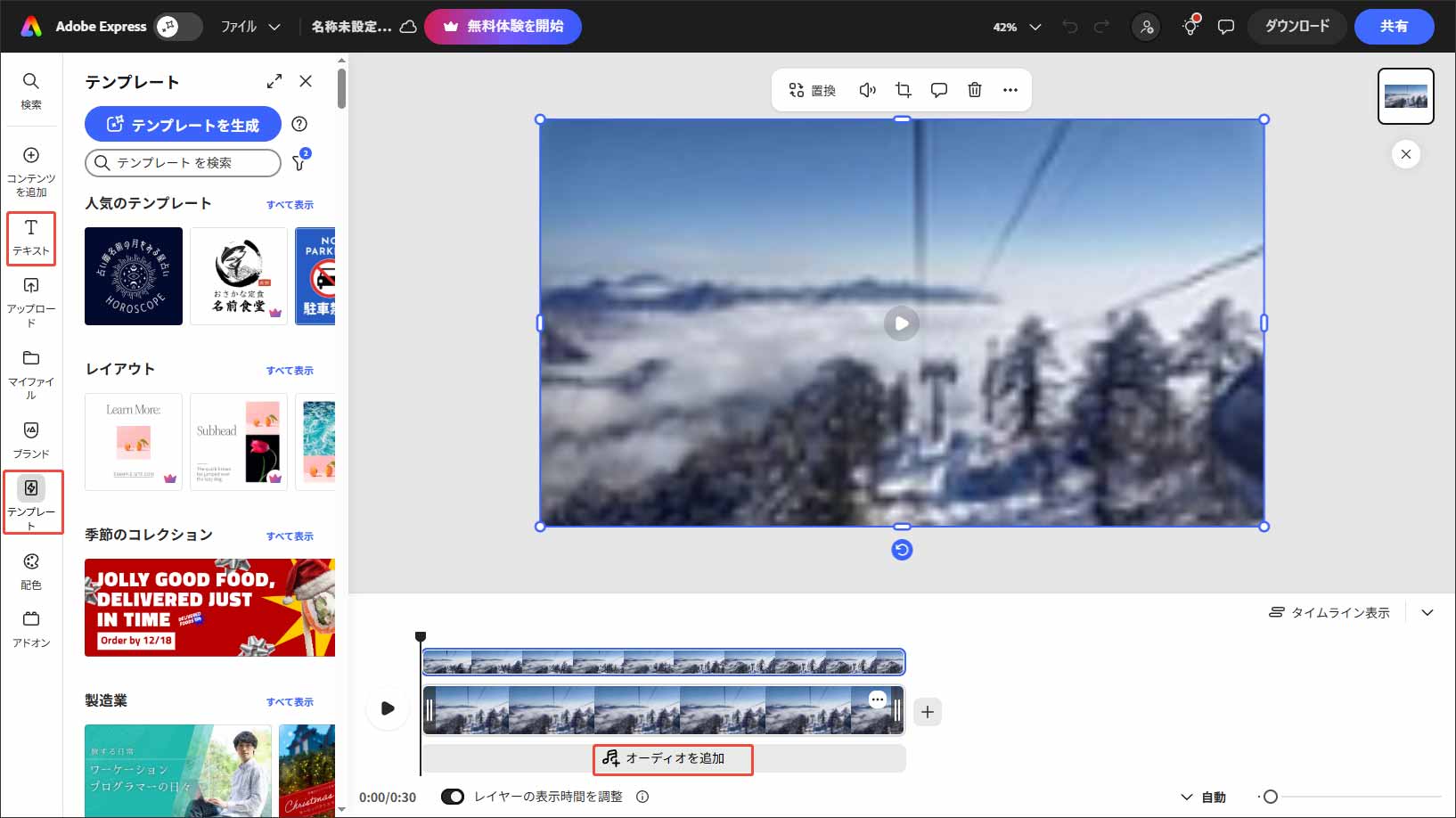Open the アップロード panel
Image resolution: width=1456 pixels, height=818 pixels.
tap(31, 300)
